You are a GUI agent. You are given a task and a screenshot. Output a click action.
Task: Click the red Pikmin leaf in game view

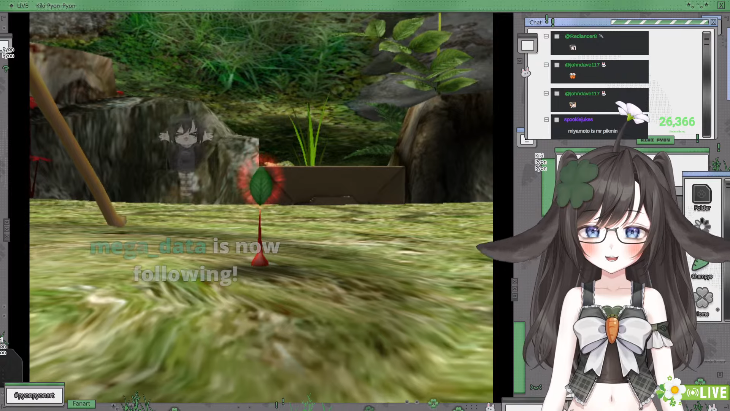point(261,186)
